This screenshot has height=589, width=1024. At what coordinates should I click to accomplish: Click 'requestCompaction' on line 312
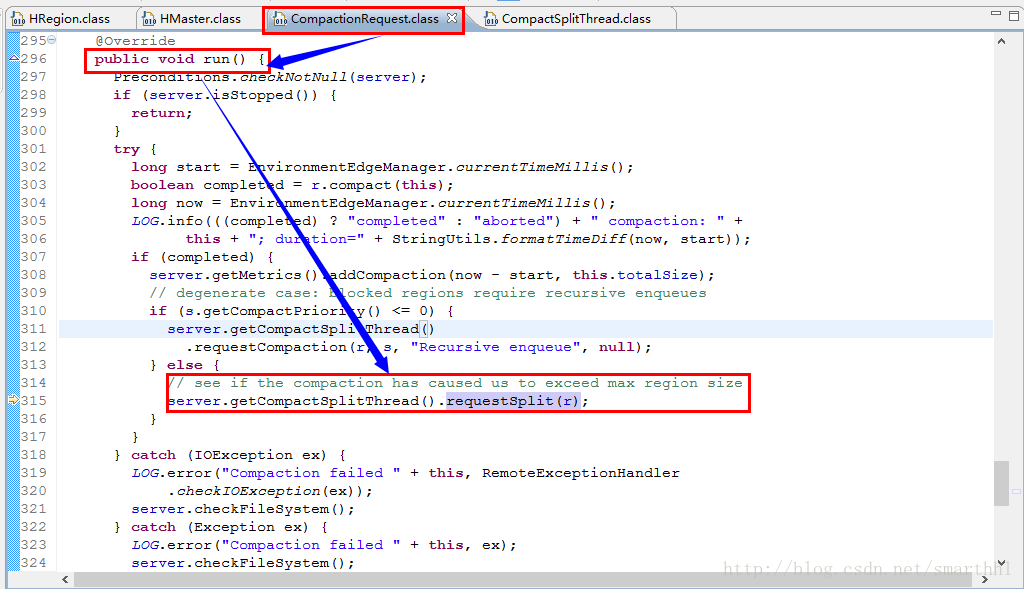pos(270,347)
